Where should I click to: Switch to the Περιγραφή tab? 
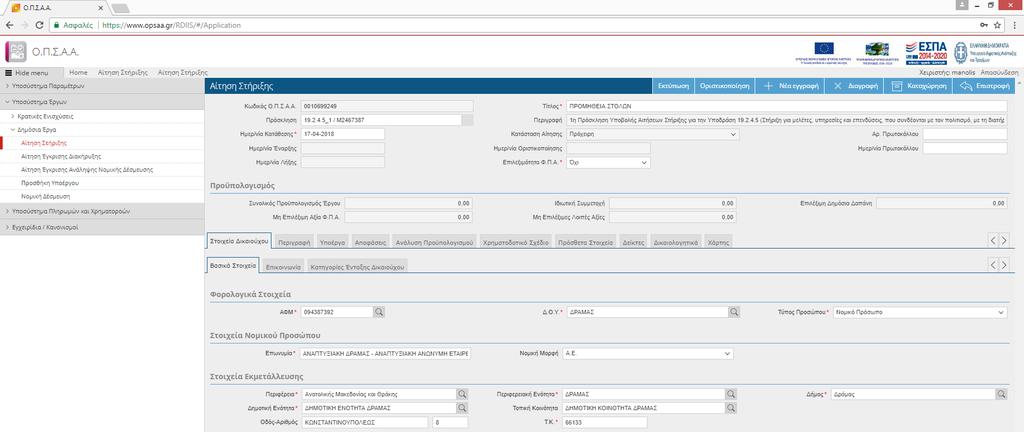click(293, 242)
